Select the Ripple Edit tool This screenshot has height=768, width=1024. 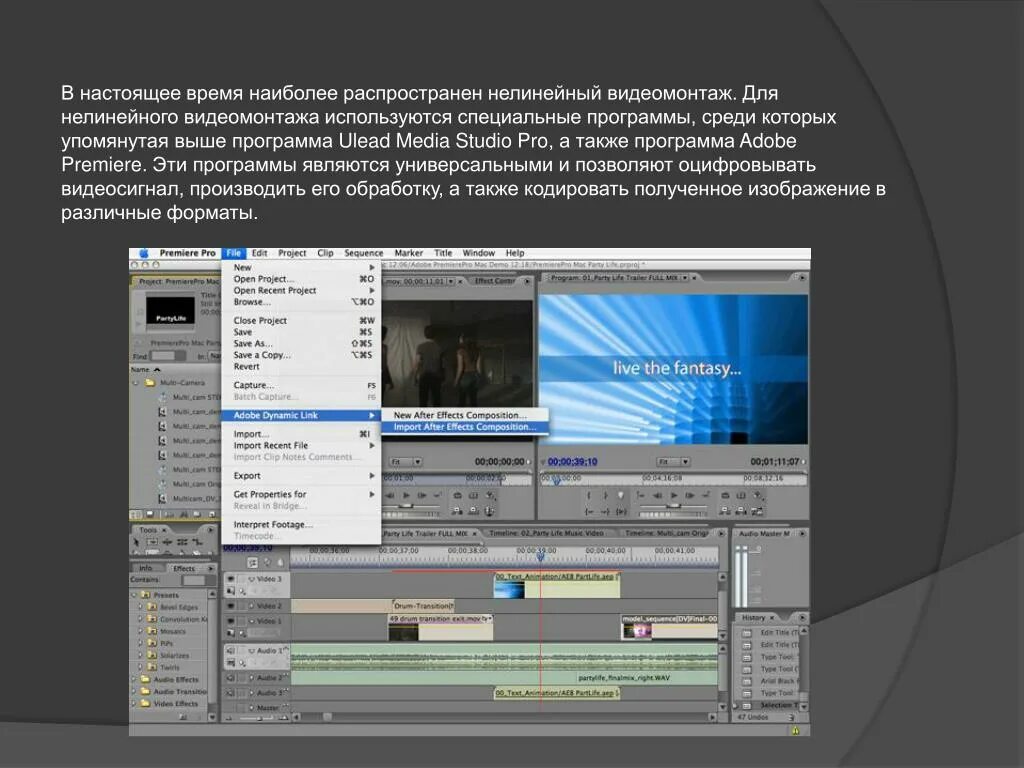tap(167, 542)
